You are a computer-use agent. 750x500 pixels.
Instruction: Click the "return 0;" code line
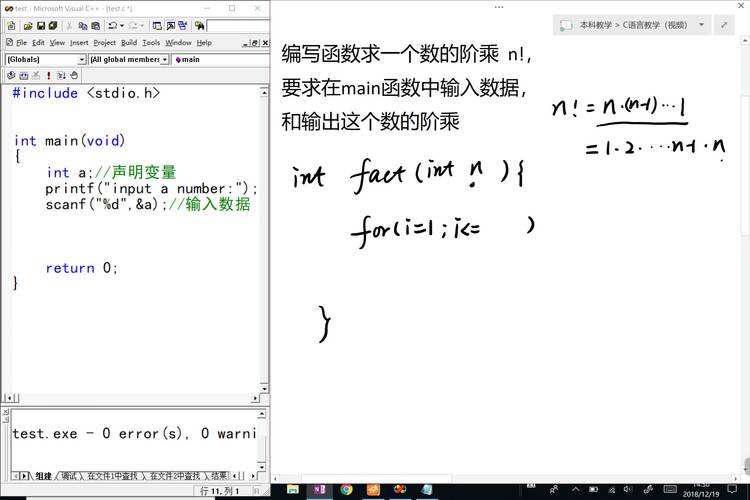81,268
